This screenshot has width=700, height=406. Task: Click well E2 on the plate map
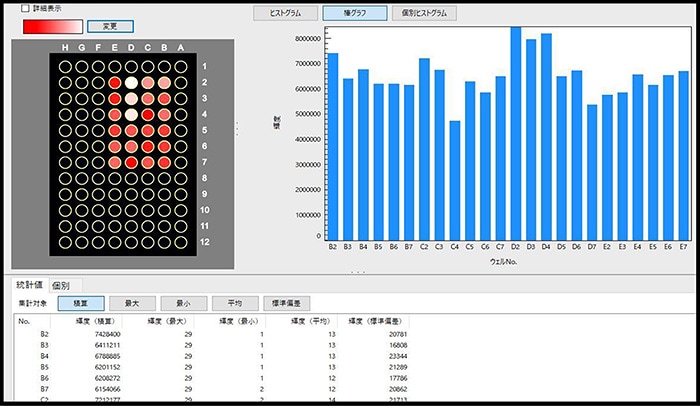click(x=115, y=83)
